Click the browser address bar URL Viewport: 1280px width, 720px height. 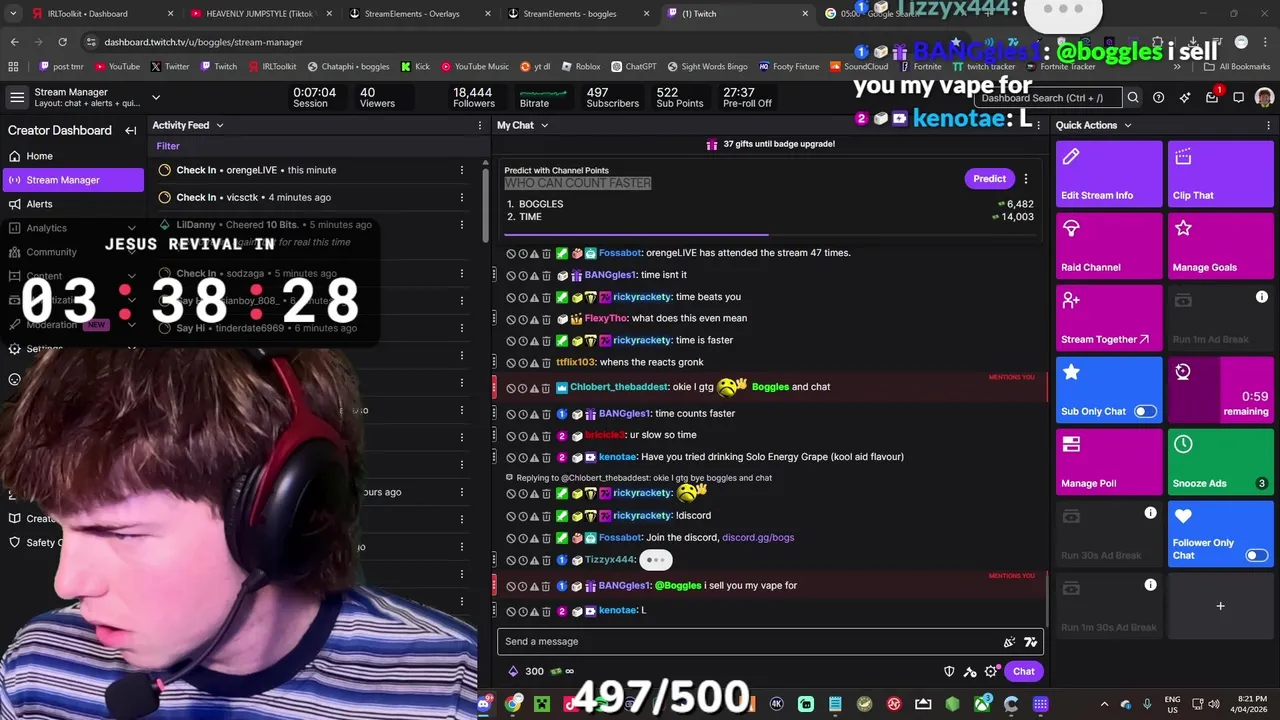point(203,42)
